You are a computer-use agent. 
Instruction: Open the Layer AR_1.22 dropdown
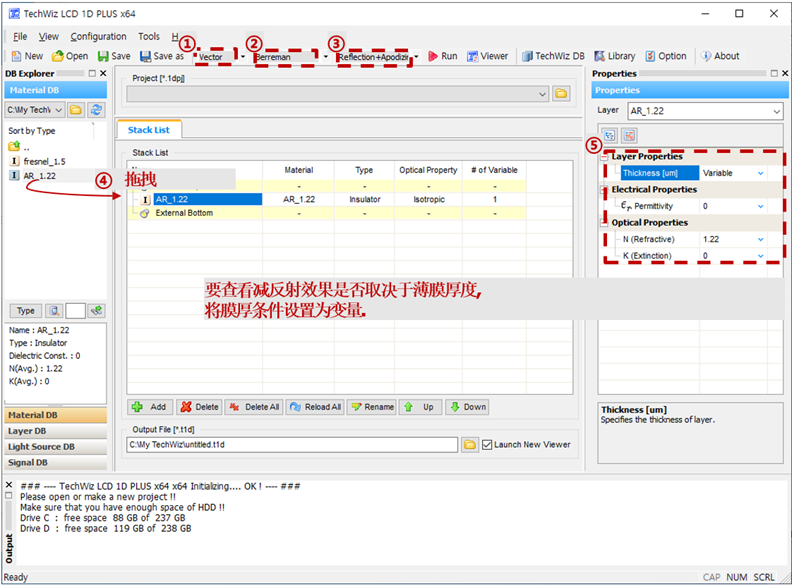(x=705, y=111)
